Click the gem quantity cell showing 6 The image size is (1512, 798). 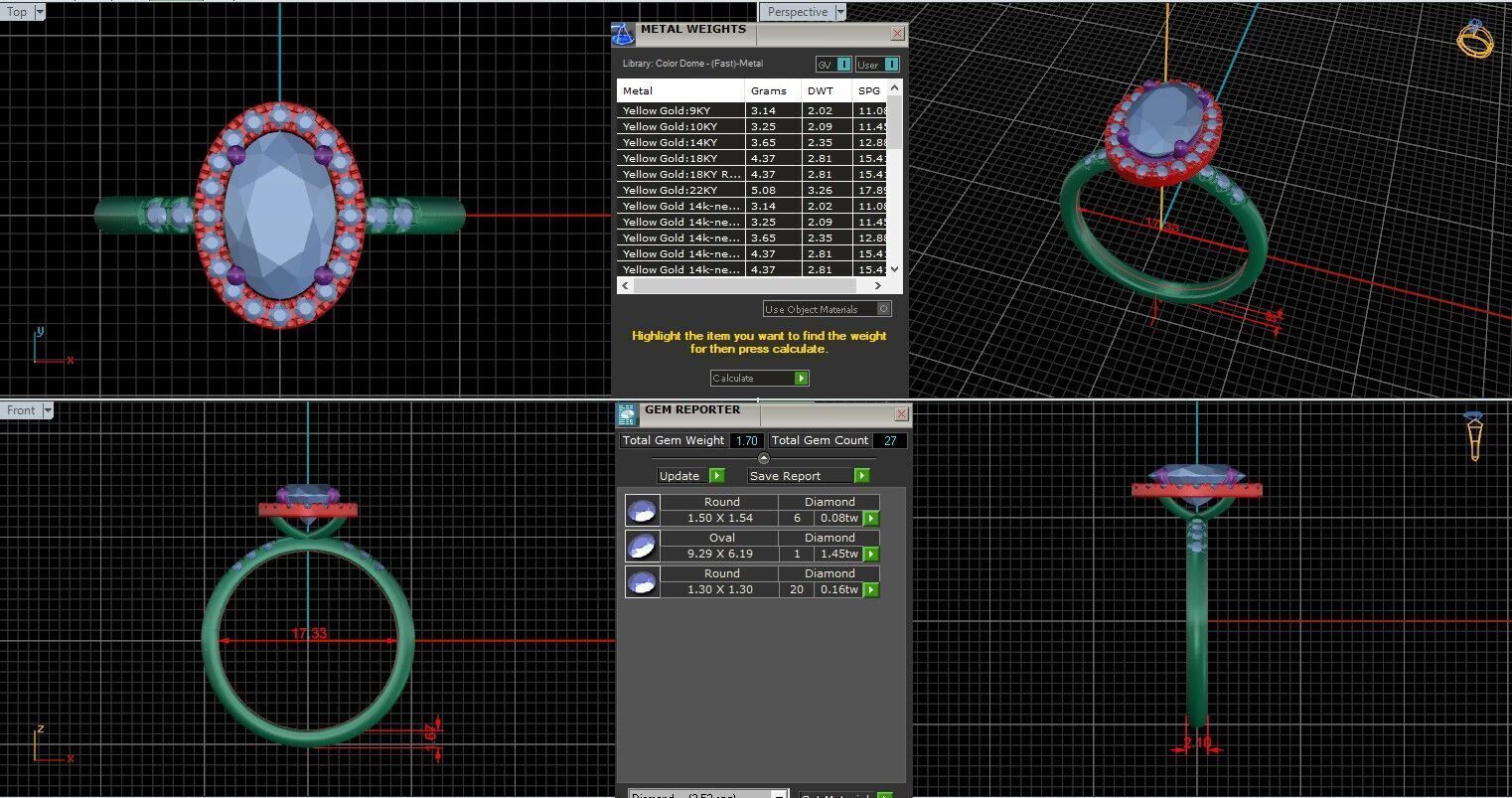pos(797,518)
